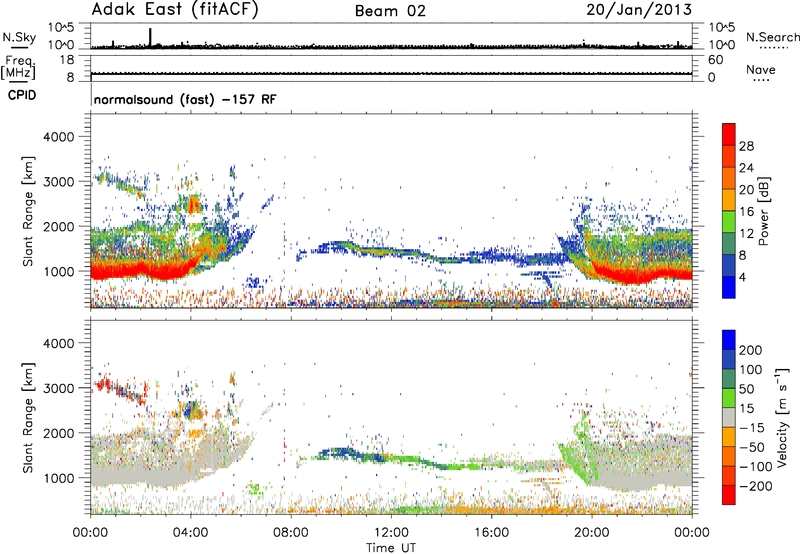Viewport: 800px width, 554px height.
Task: Click the red bottom Velocity colorbar segment
Action: (x=729, y=495)
